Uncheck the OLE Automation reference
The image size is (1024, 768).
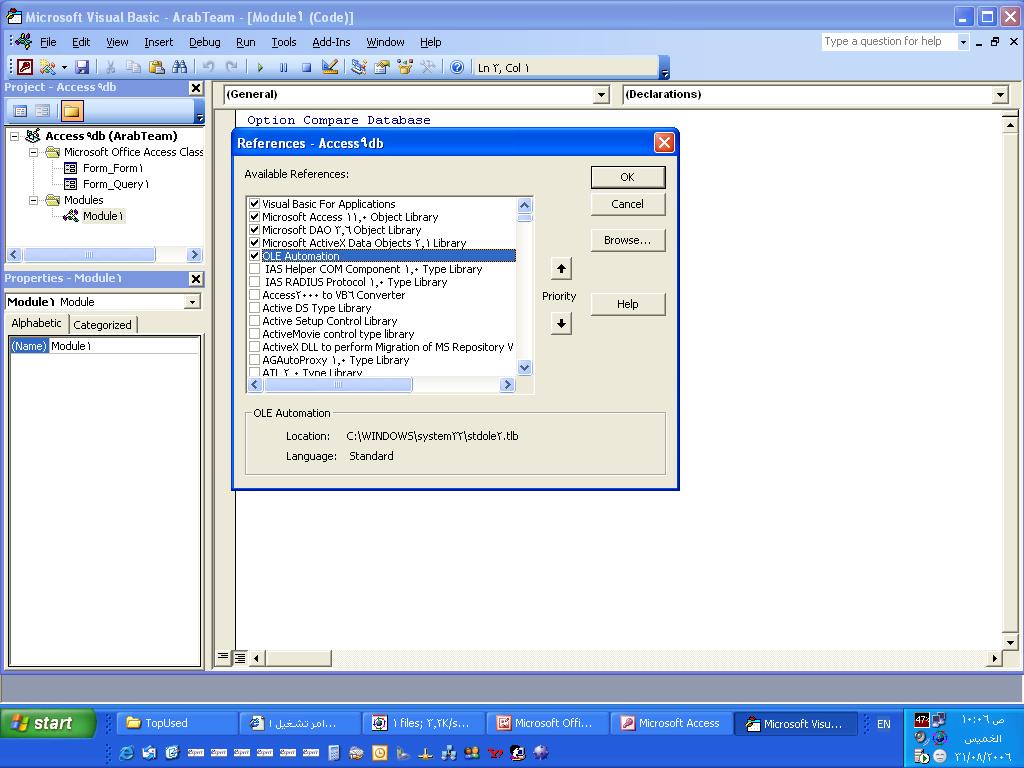(255, 256)
